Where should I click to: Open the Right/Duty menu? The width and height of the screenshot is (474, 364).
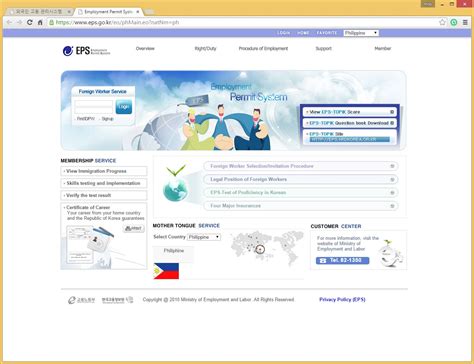[205, 49]
